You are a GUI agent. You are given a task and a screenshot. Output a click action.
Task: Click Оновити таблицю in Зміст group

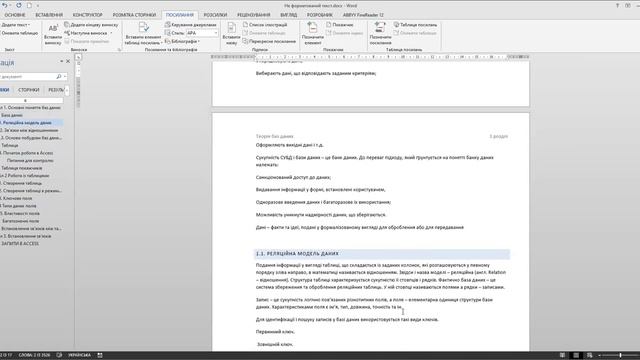coord(19,33)
